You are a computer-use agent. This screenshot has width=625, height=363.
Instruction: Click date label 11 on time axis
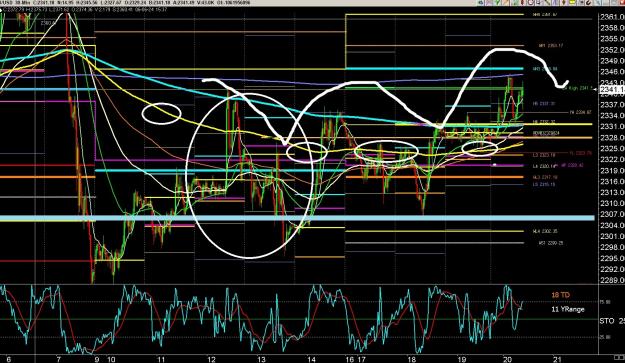161,359
